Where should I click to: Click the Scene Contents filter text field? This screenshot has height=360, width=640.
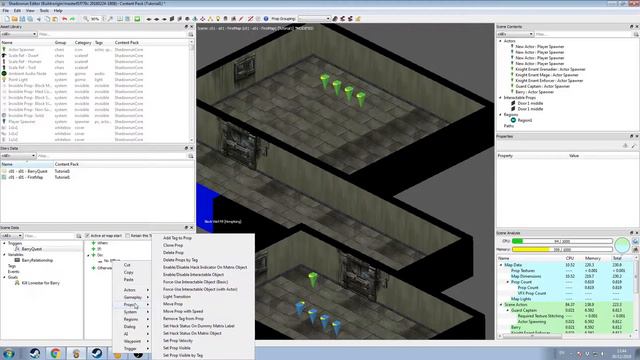coord(584,34)
